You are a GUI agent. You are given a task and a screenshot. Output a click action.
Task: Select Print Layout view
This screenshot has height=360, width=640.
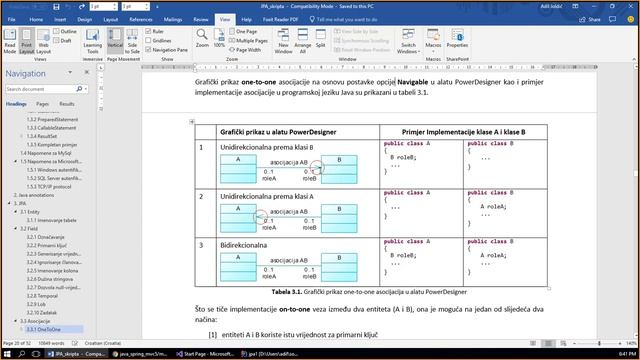tap(27, 41)
